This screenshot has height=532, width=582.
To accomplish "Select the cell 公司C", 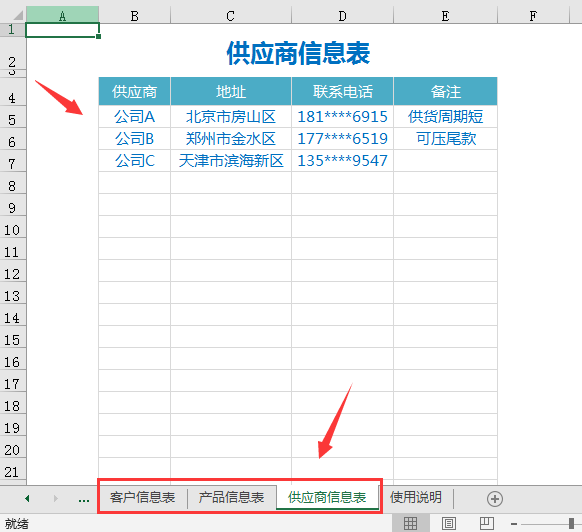I will pyautogui.click(x=134, y=160).
